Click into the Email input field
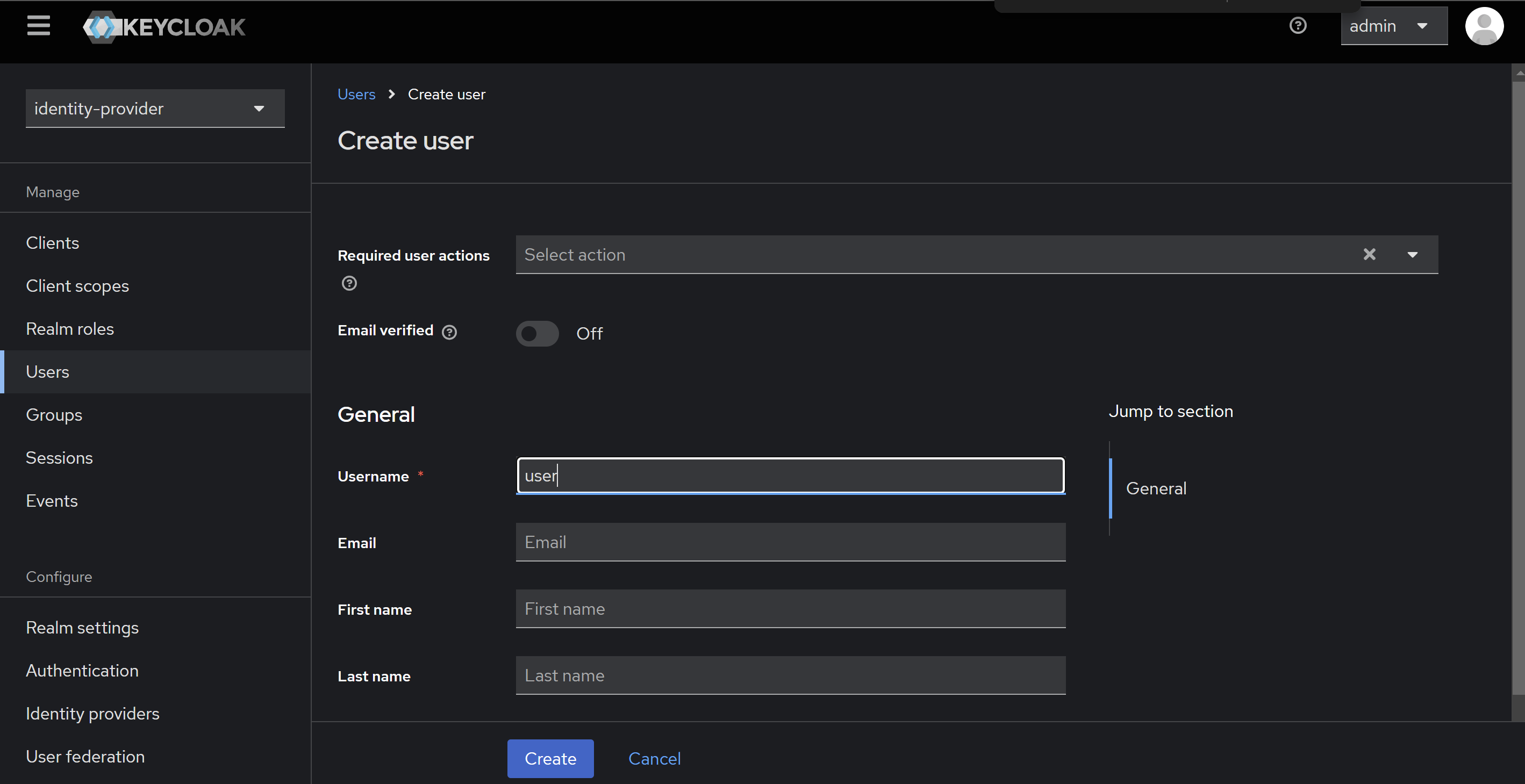Image resolution: width=1525 pixels, height=784 pixels. [x=790, y=542]
